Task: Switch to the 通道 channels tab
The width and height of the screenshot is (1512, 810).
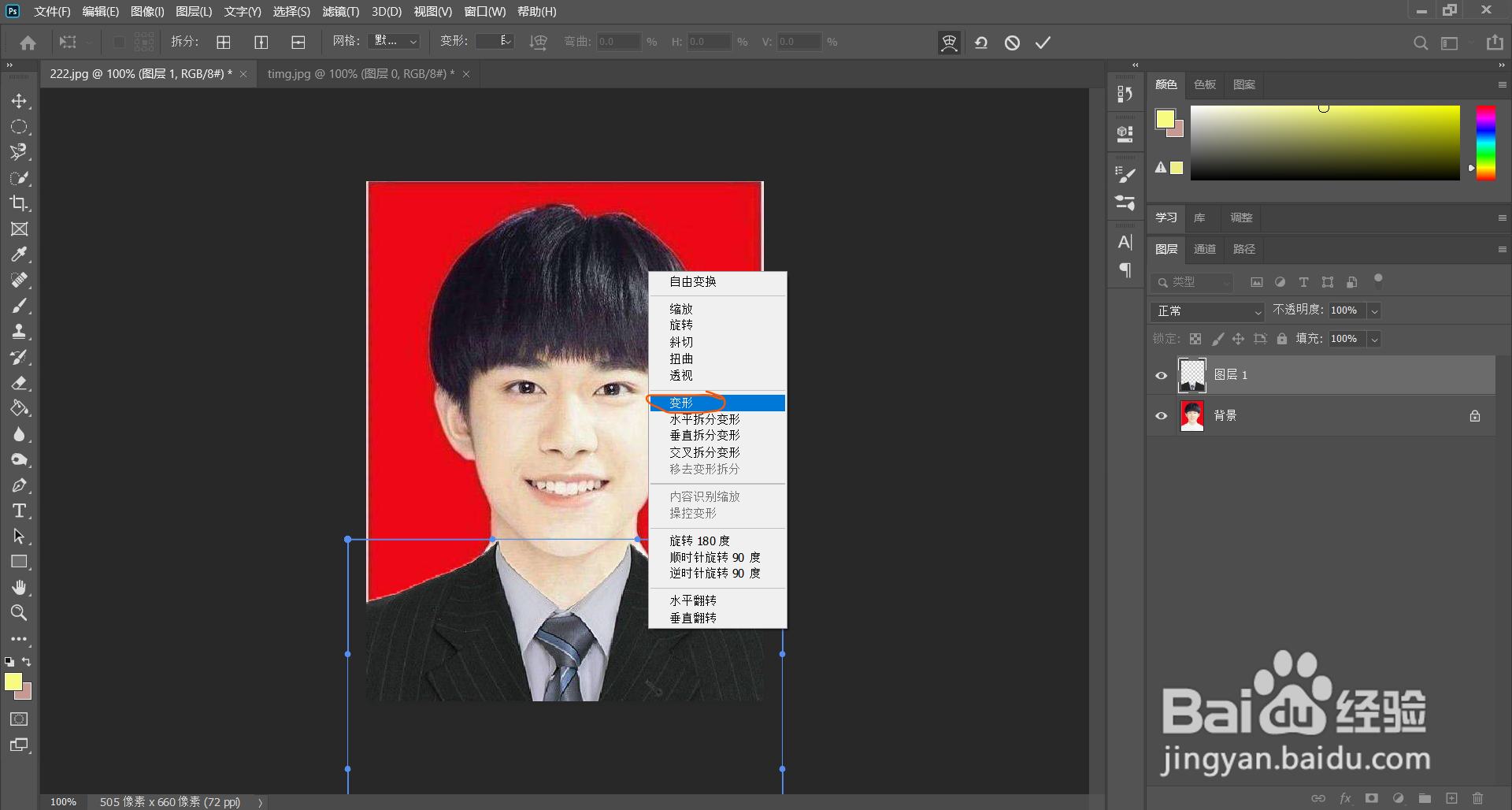Action: tap(1204, 249)
